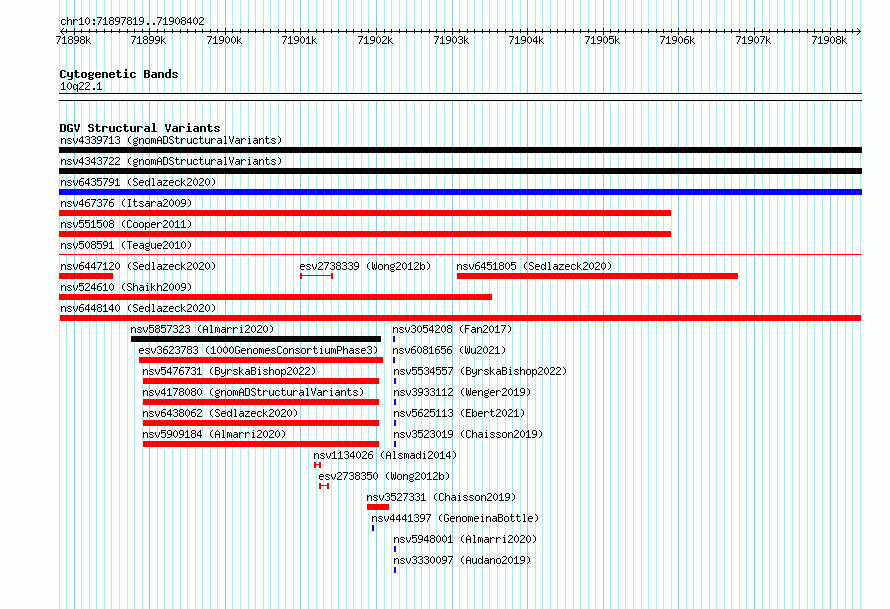Screen dimensions: 890x609
Task: Click the 71905k ruler position
Action: pos(602,40)
